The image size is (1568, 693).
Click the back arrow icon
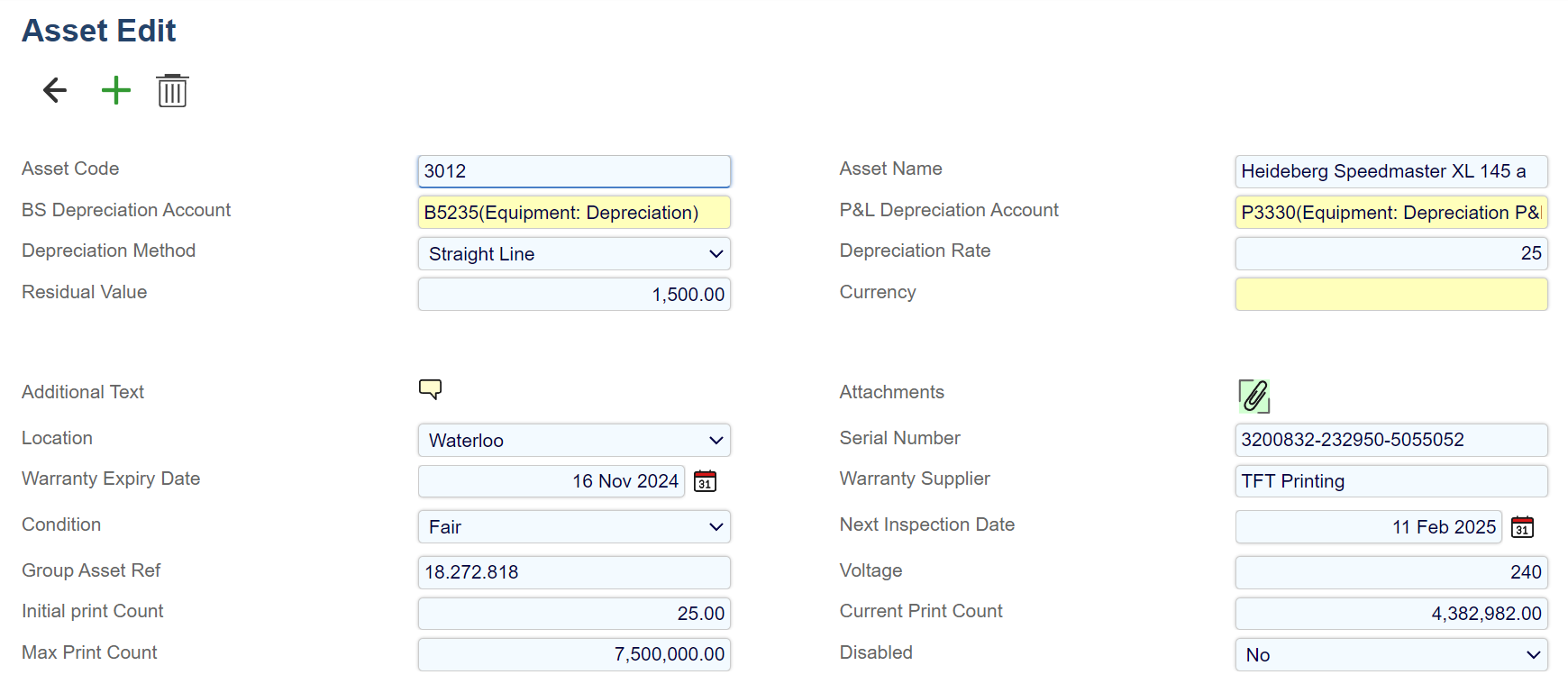click(55, 90)
